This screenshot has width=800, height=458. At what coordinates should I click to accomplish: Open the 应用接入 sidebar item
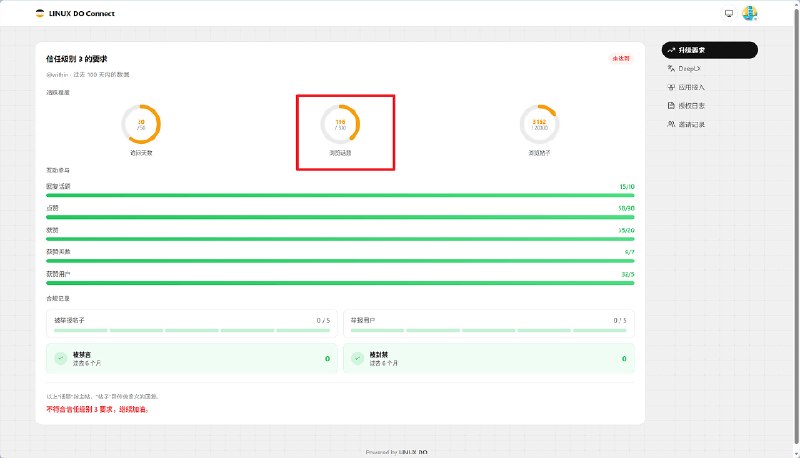[x=709, y=87]
